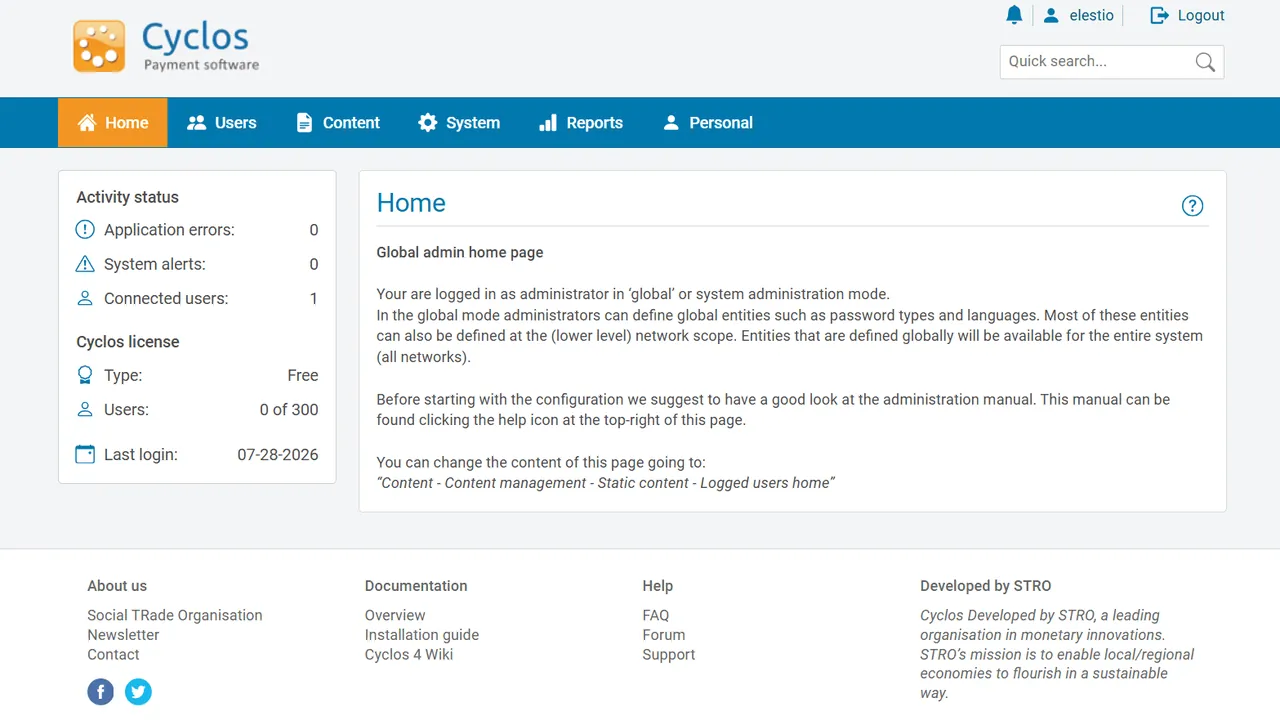Click the 'Global admin home page' heading
The width and height of the screenshot is (1280, 725).
click(x=460, y=252)
